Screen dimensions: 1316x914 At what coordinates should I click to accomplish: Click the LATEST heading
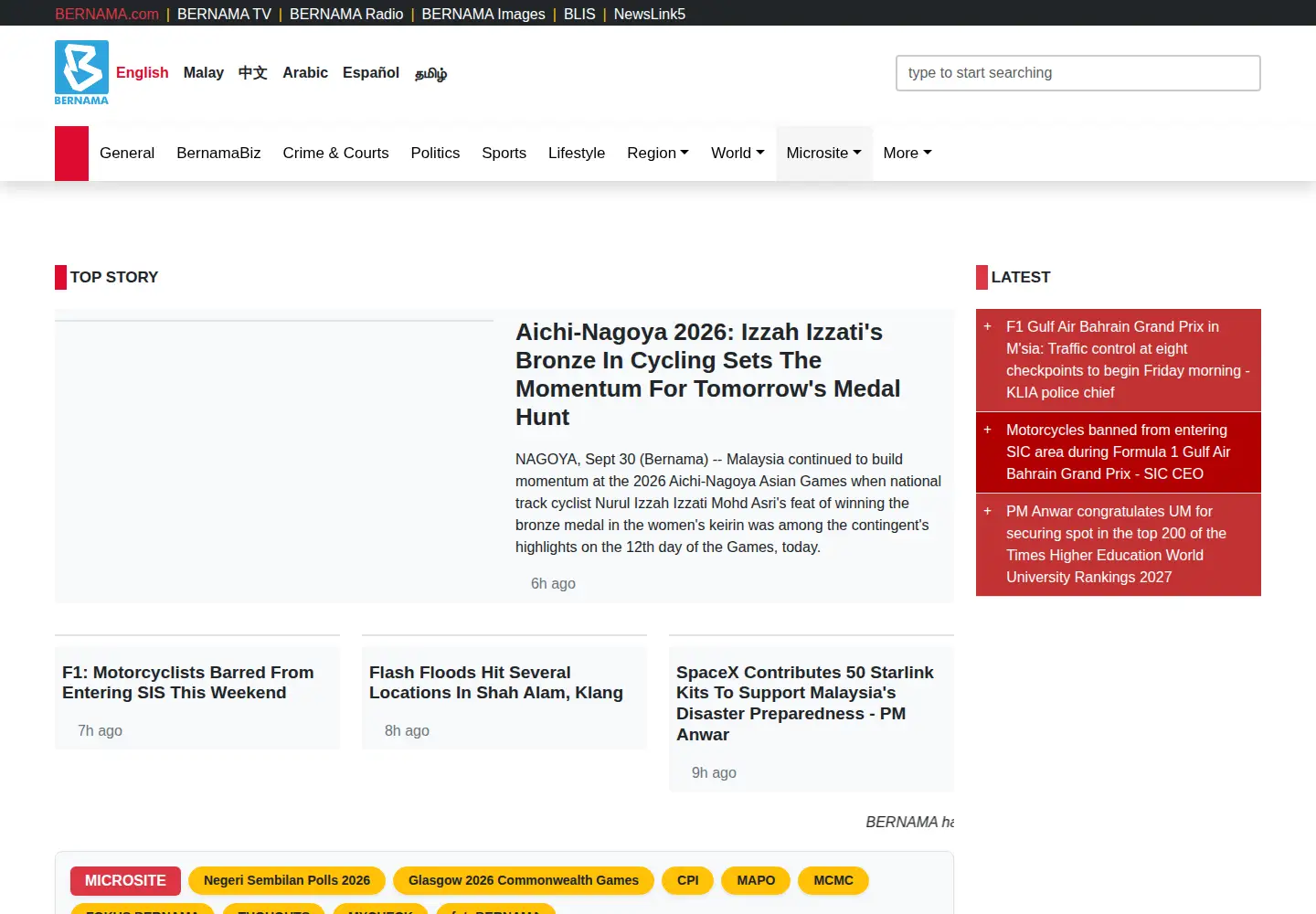click(x=1021, y=277)
